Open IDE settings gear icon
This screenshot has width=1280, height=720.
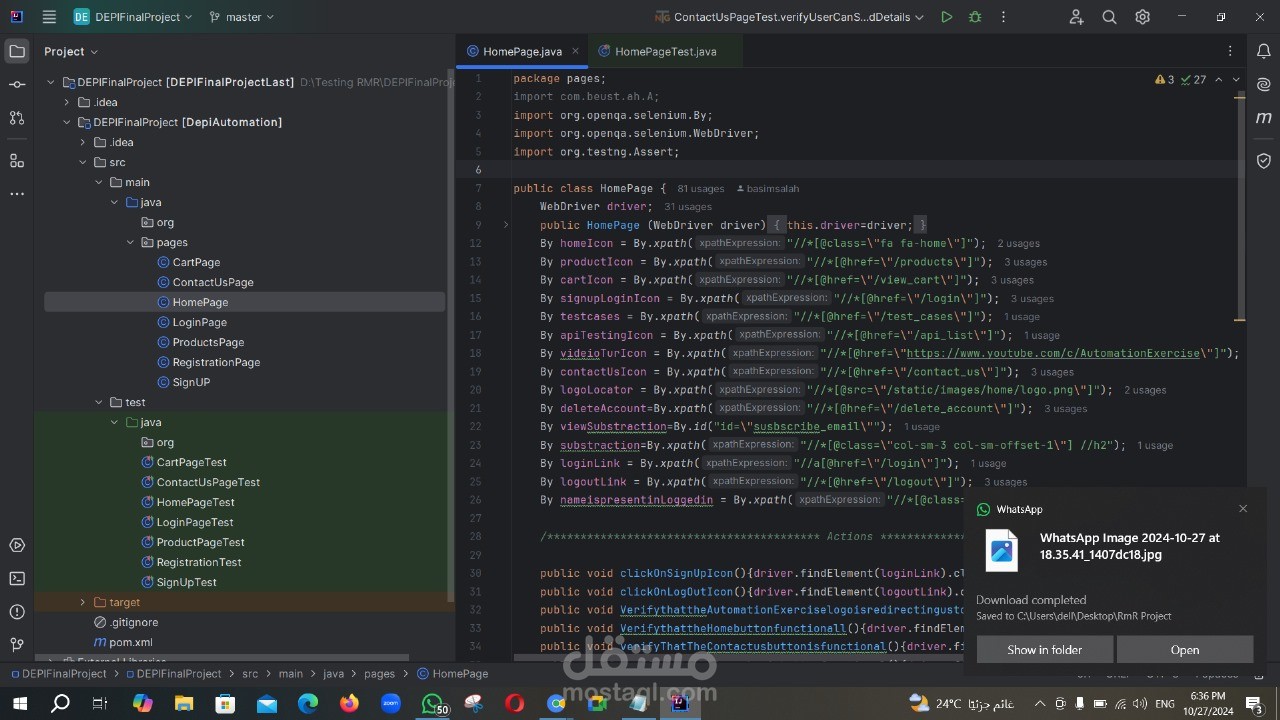(1142, 17)
